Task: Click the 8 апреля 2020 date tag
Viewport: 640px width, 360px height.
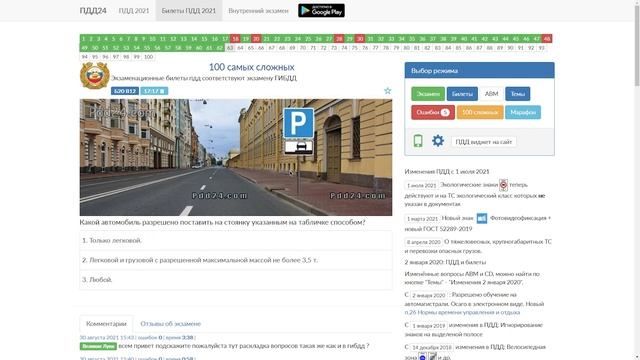Action: (424, 242)
